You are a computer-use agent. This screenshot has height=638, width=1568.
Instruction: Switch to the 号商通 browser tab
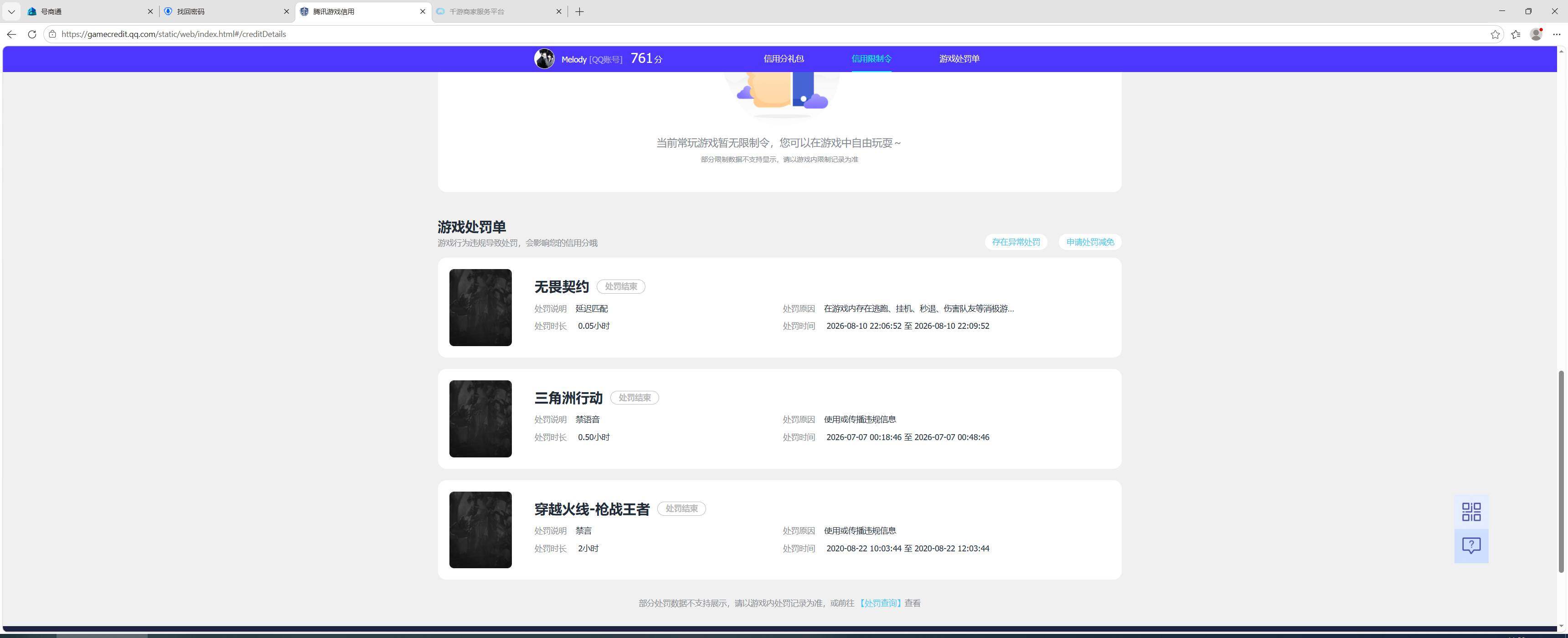tap(89, 11)
